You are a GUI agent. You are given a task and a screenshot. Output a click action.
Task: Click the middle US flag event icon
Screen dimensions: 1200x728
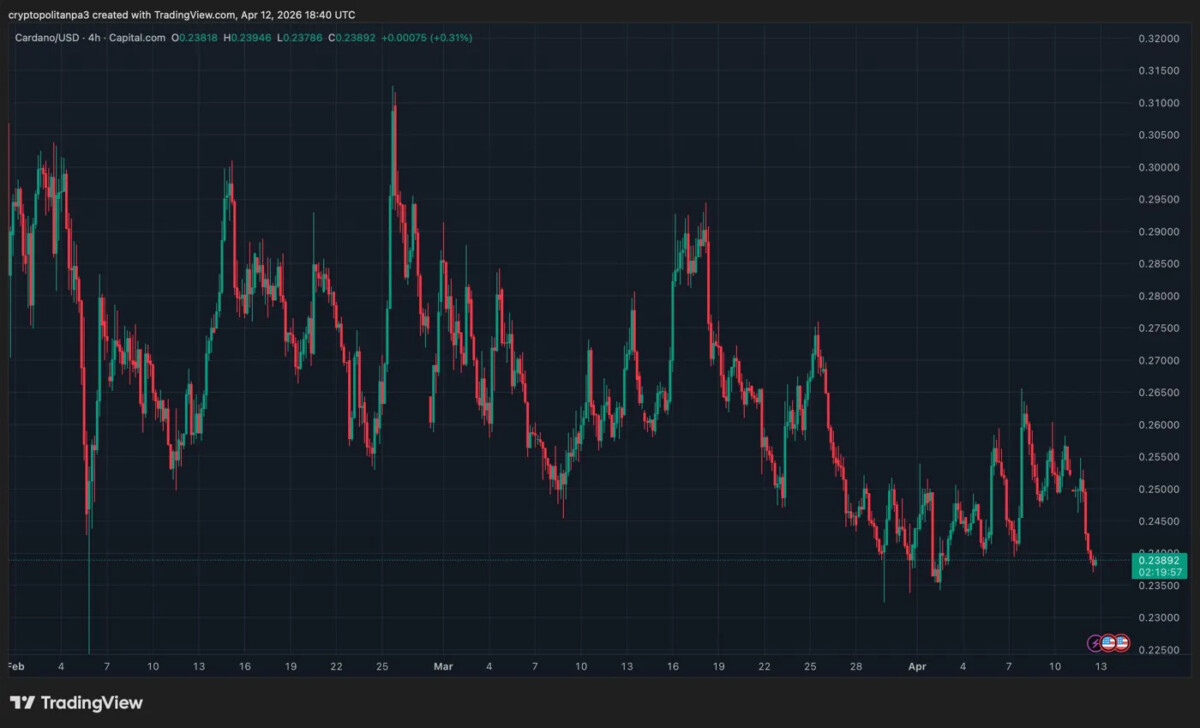1108,642
